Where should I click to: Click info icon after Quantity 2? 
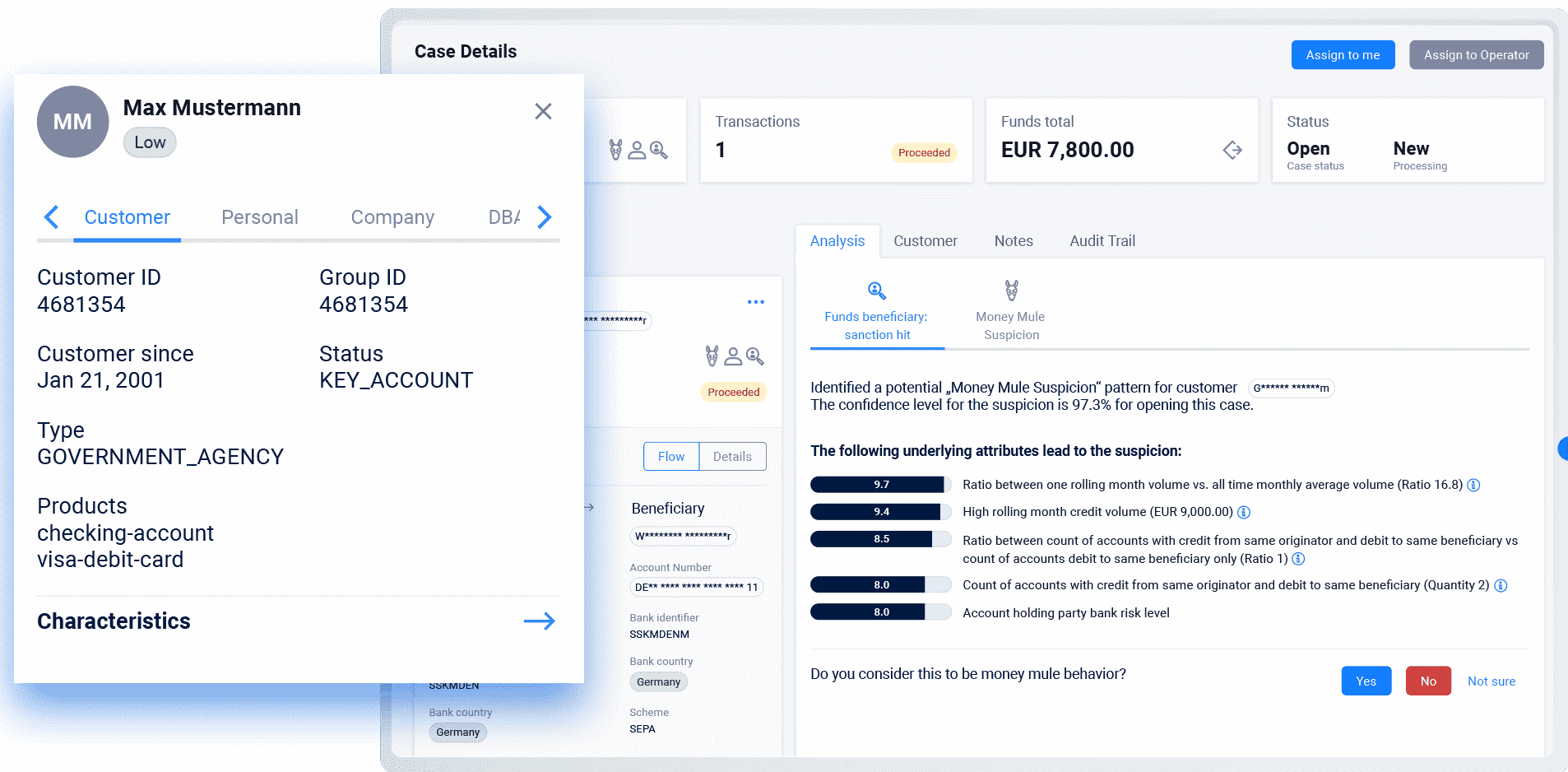(x=1501, y=586)
